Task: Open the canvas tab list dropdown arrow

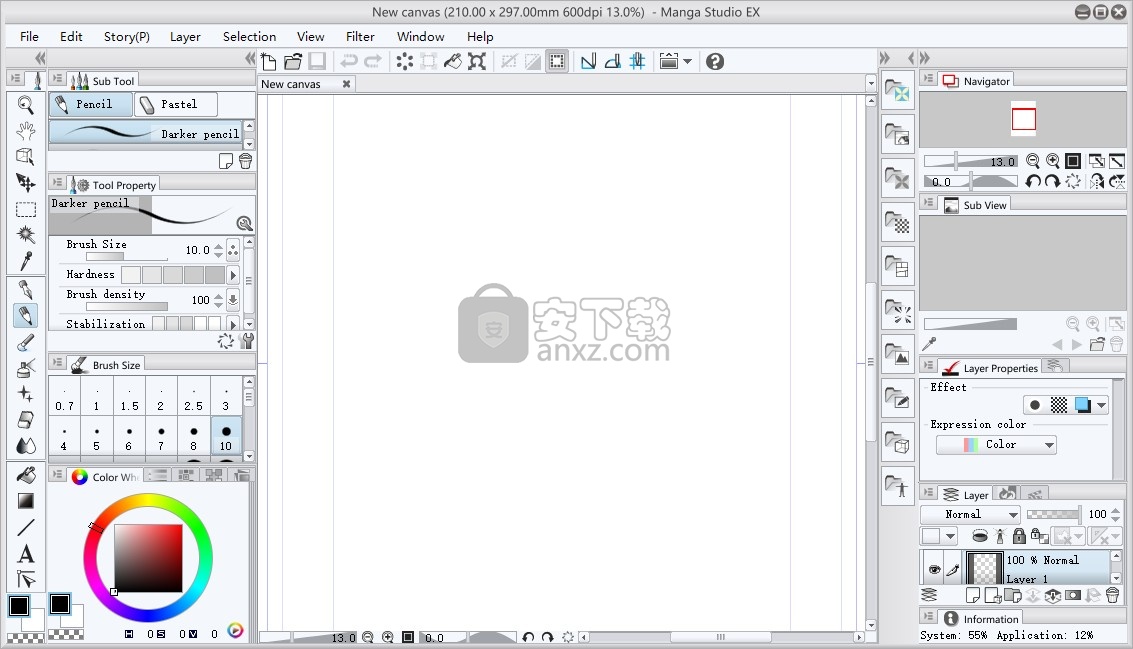Action: (871, 84)
